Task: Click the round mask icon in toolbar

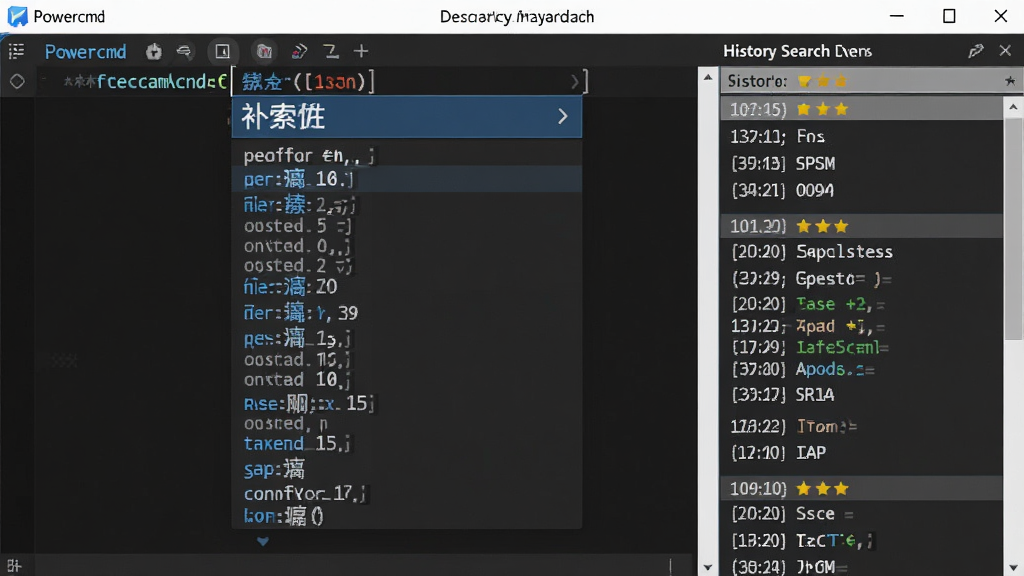Action: 264,51
